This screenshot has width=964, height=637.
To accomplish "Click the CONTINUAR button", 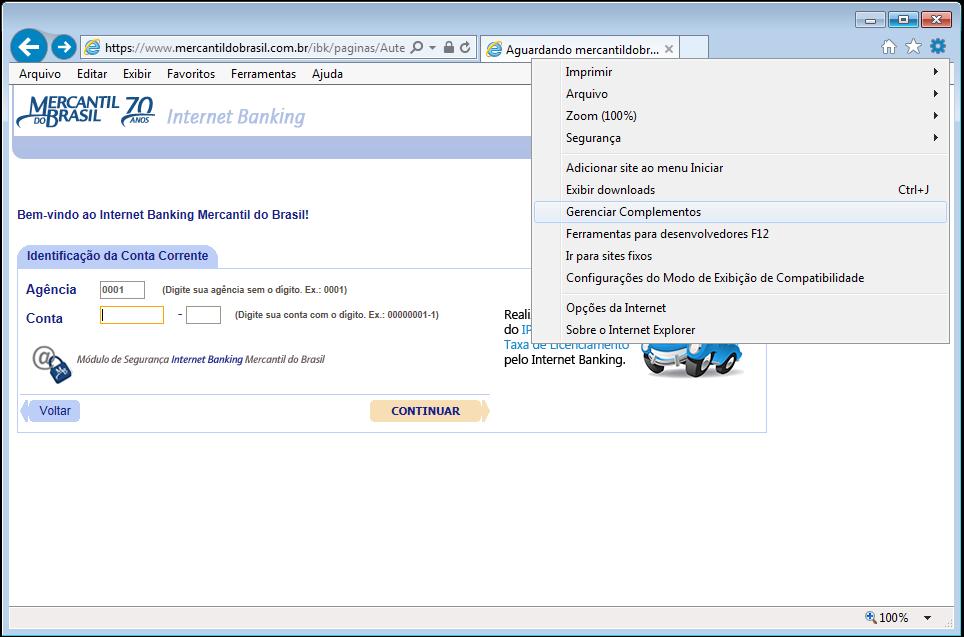I will pos(429,411).
